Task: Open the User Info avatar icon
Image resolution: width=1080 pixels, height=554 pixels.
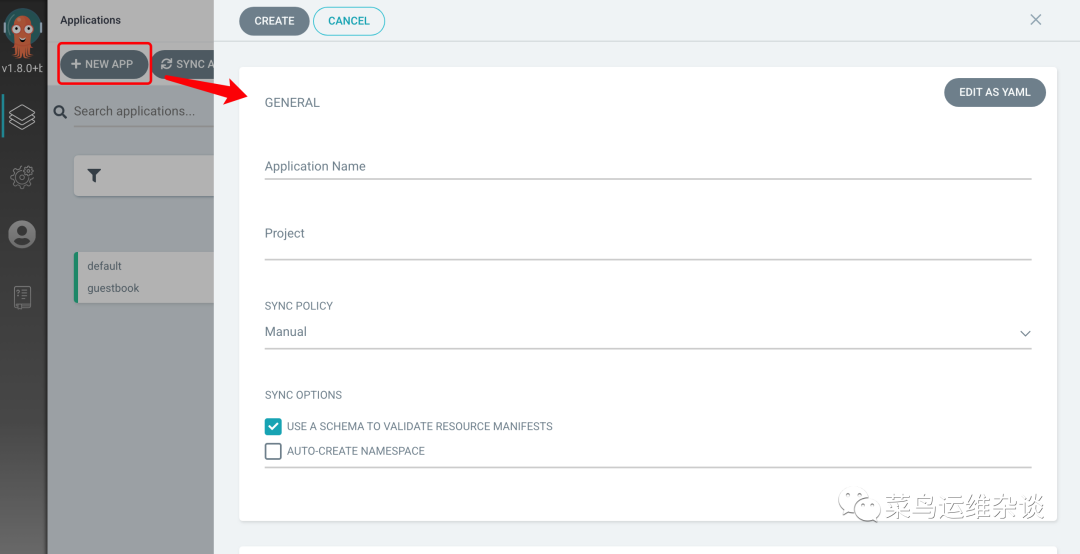Action: tap(22, 234)
